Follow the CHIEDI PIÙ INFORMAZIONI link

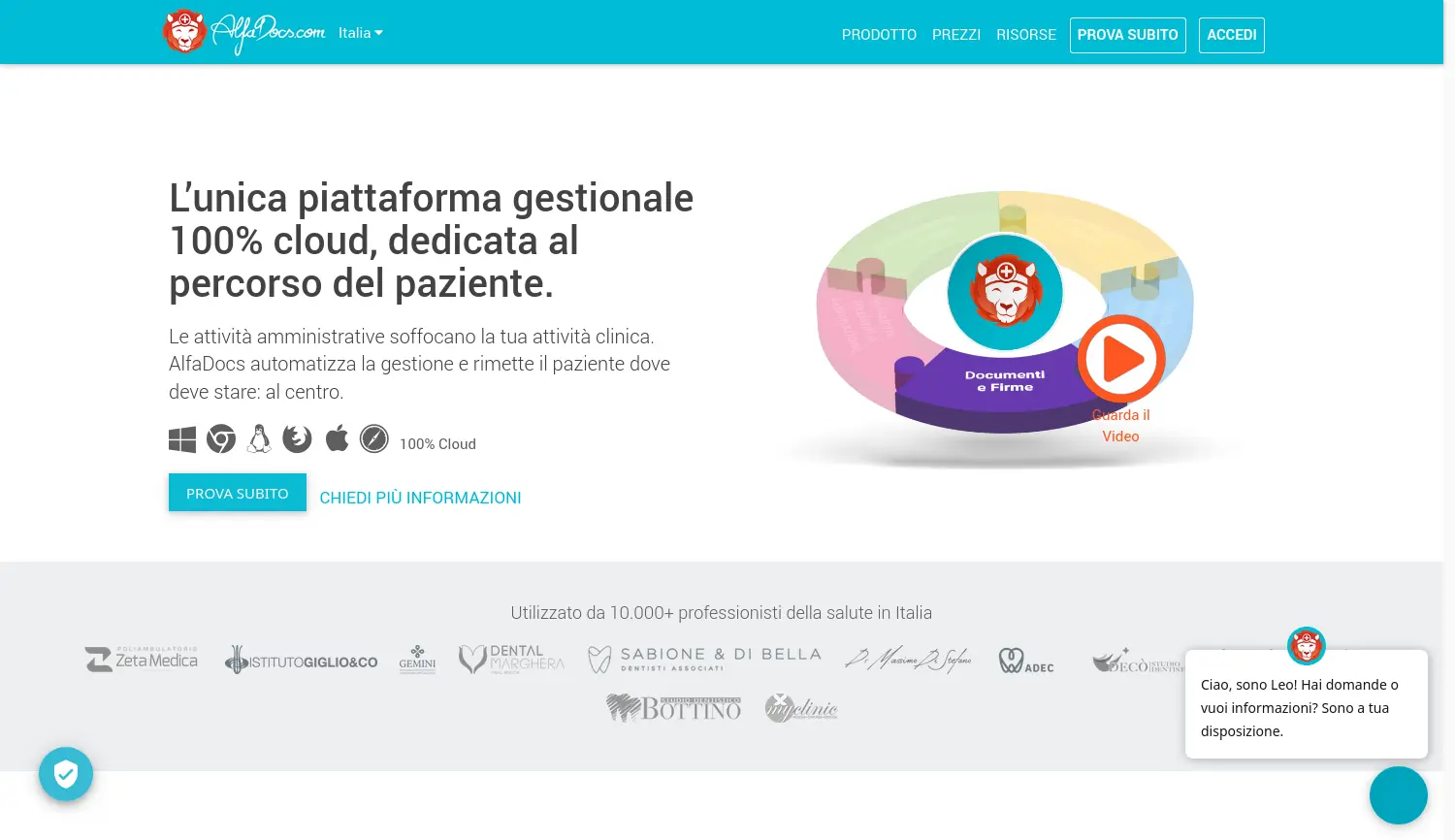(x=420, y=498)
